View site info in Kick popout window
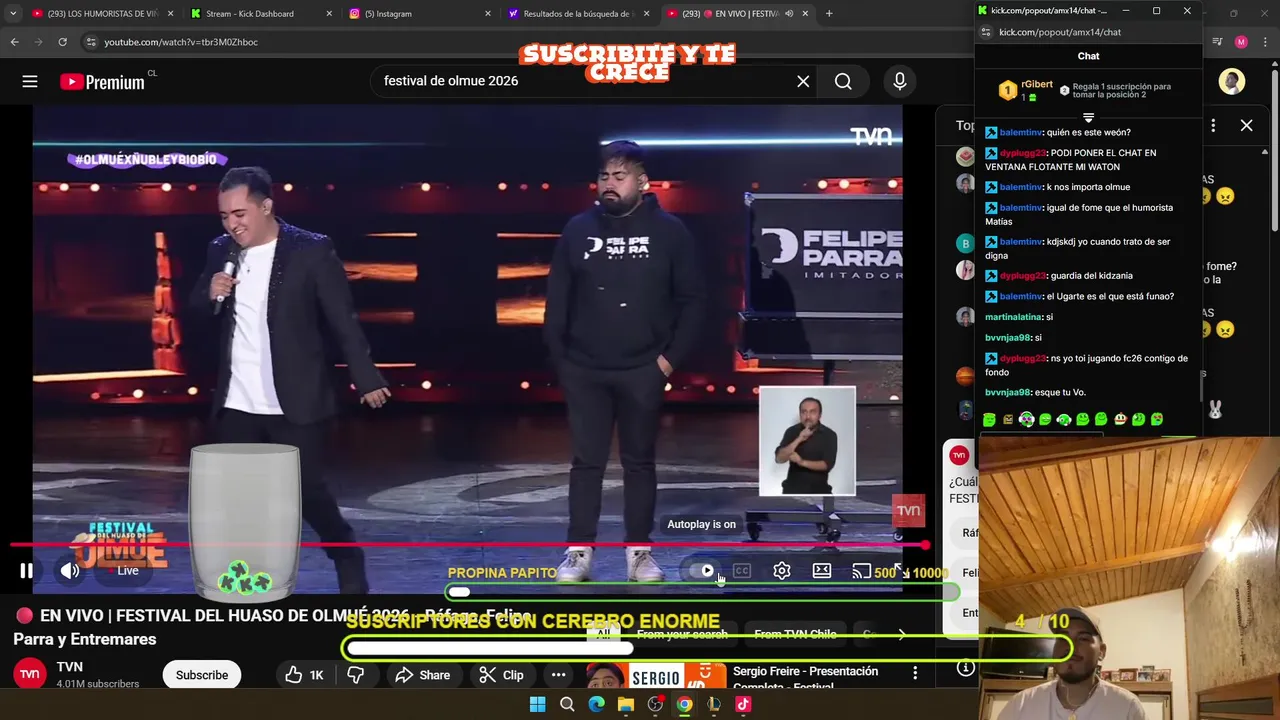This screenshot has height=720, width=1280. tap(985, 32)
